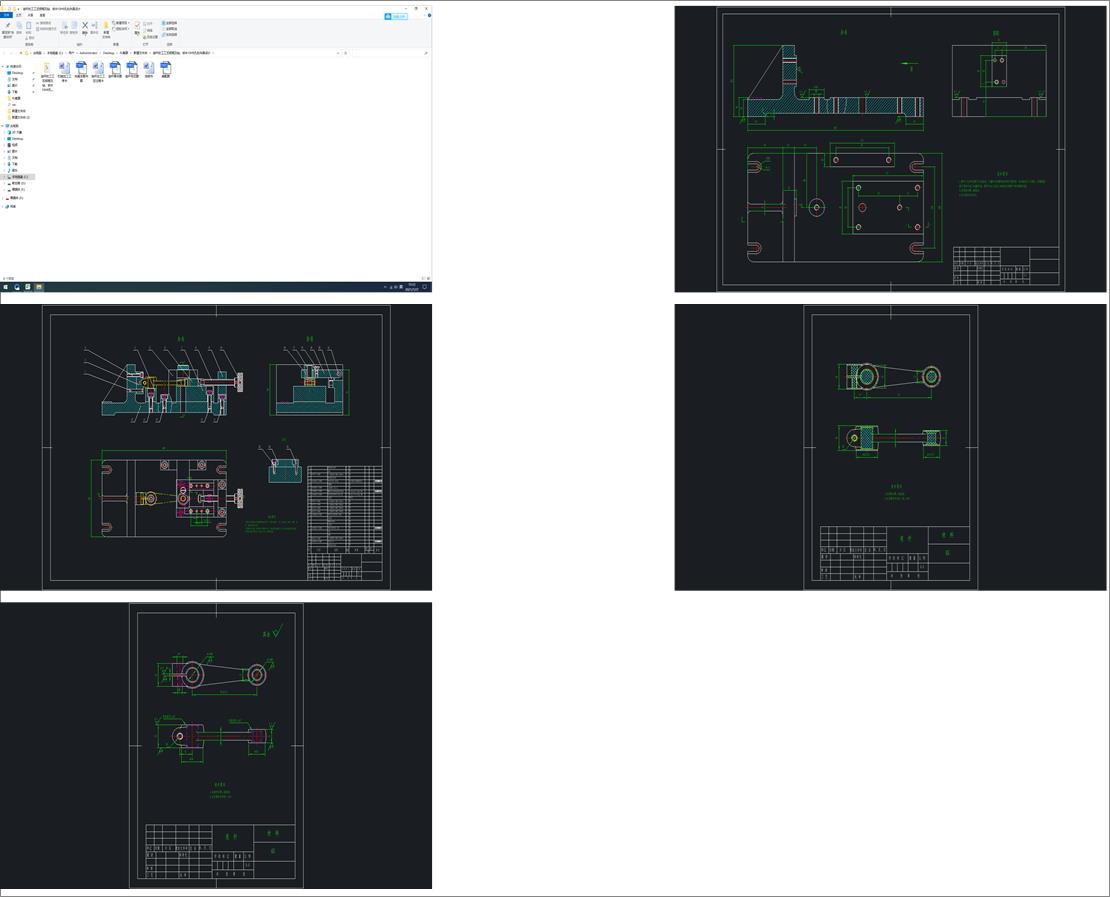
Task: Open the notification center on taskbar
Action: (x=425, y=287)
